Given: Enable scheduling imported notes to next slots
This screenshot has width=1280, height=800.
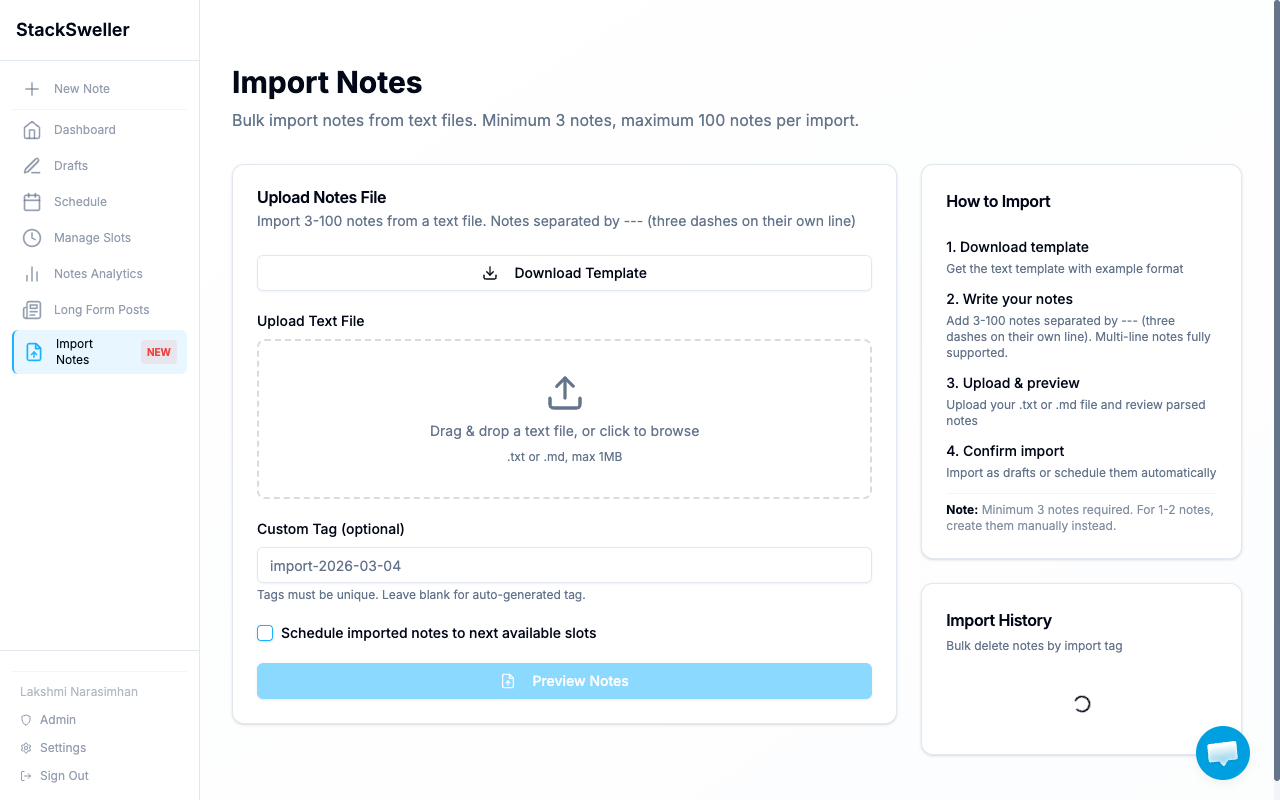Looking at the screenshot, I should pyautogui.click(x=265, y=633).
